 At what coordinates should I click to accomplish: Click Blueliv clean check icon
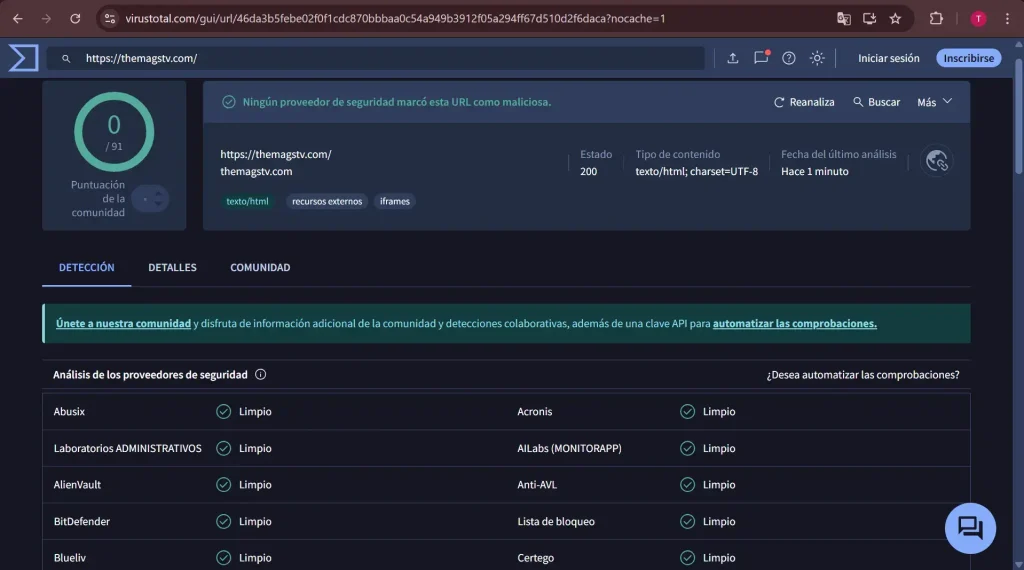point(223,558)
